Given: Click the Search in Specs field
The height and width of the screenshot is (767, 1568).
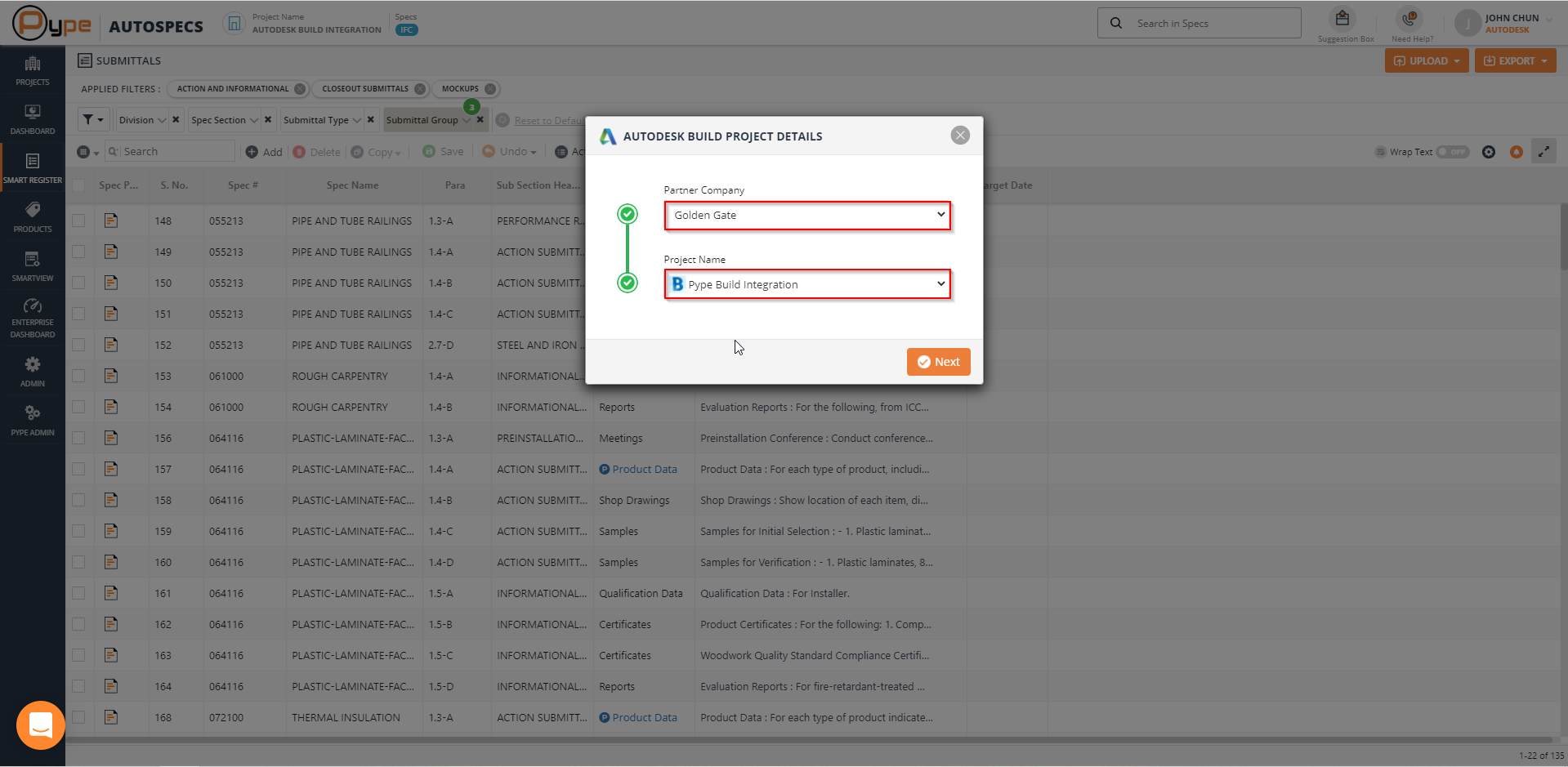Looking at the screenshot, I should (x=1199, y=24).
